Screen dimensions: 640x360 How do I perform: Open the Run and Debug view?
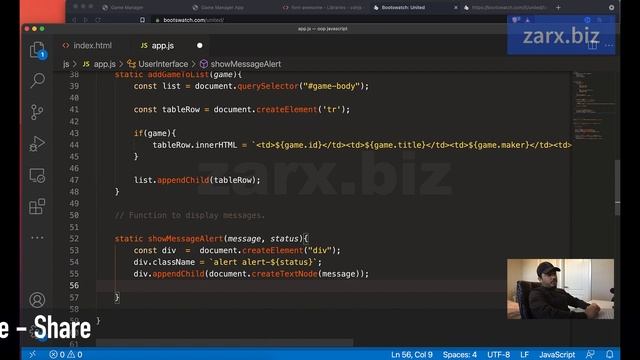37,144
